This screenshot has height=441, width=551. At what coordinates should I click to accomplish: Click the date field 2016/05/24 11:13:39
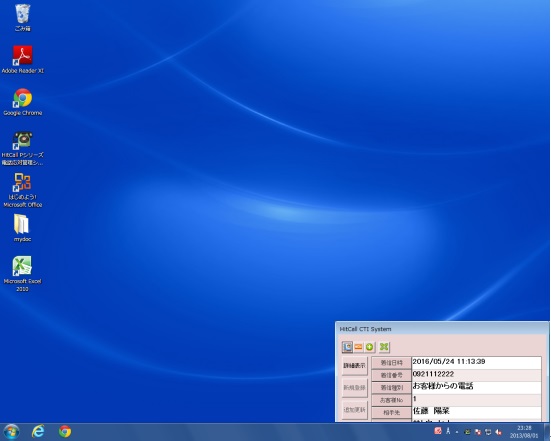[477, 362]
